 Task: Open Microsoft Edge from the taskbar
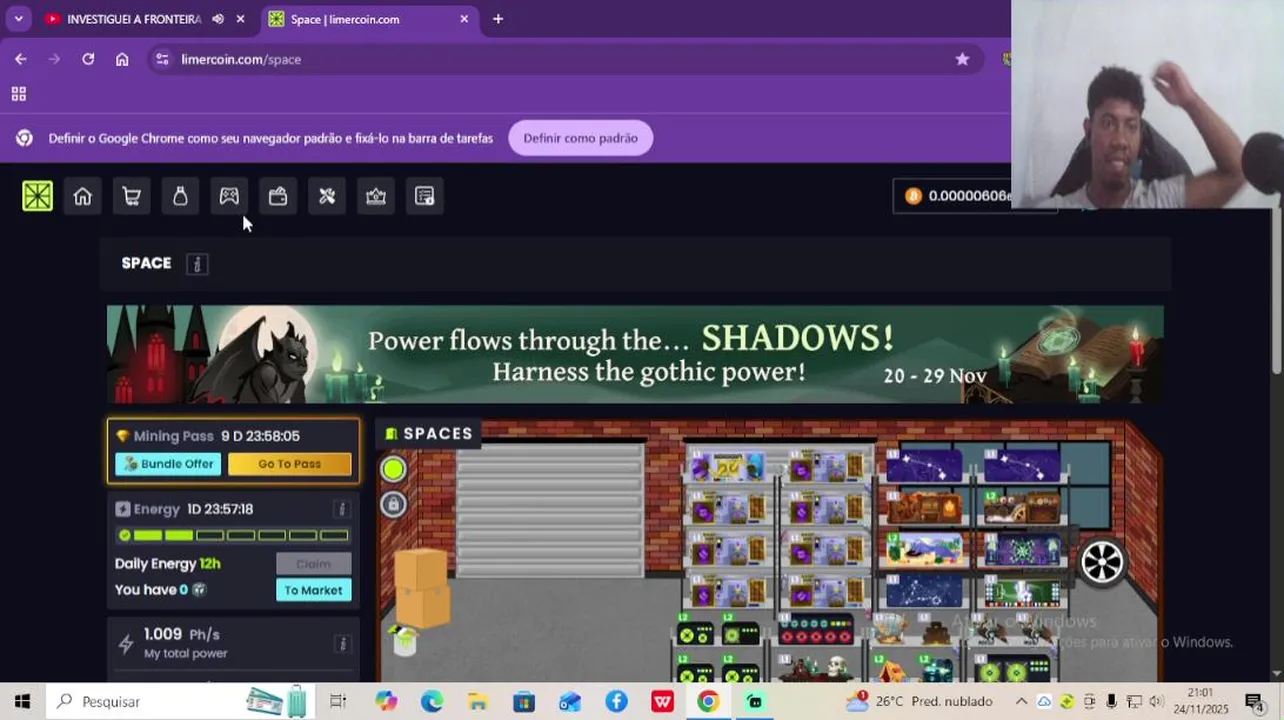click(432, 701)
